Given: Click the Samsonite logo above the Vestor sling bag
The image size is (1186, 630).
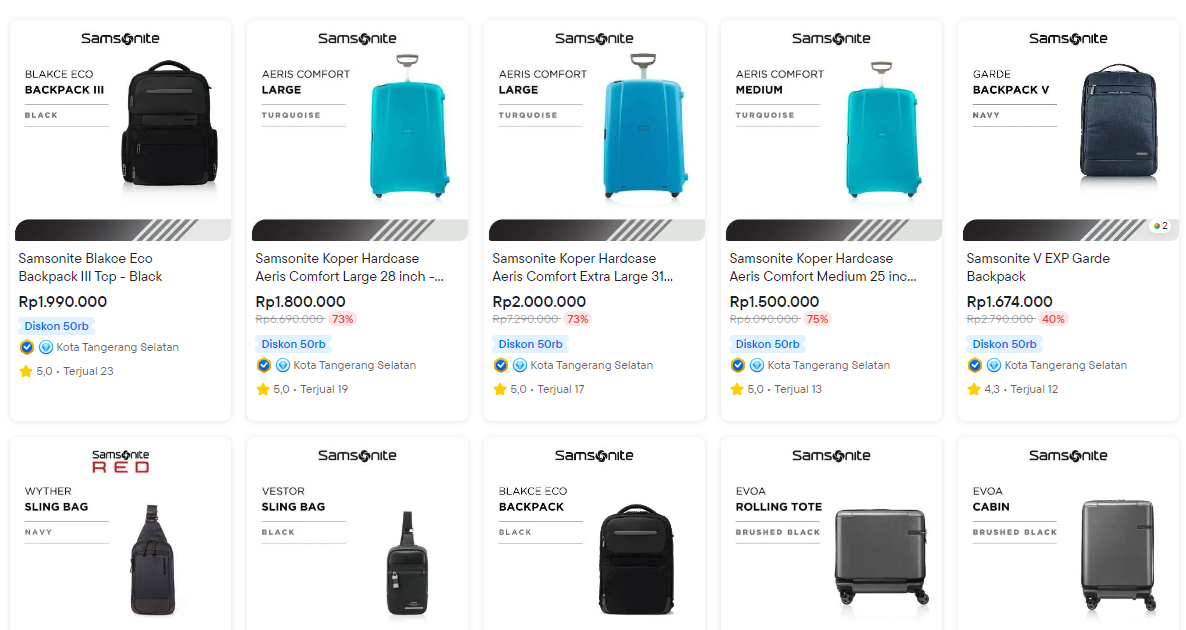Looking at the screenshot, I should point(357,455).
